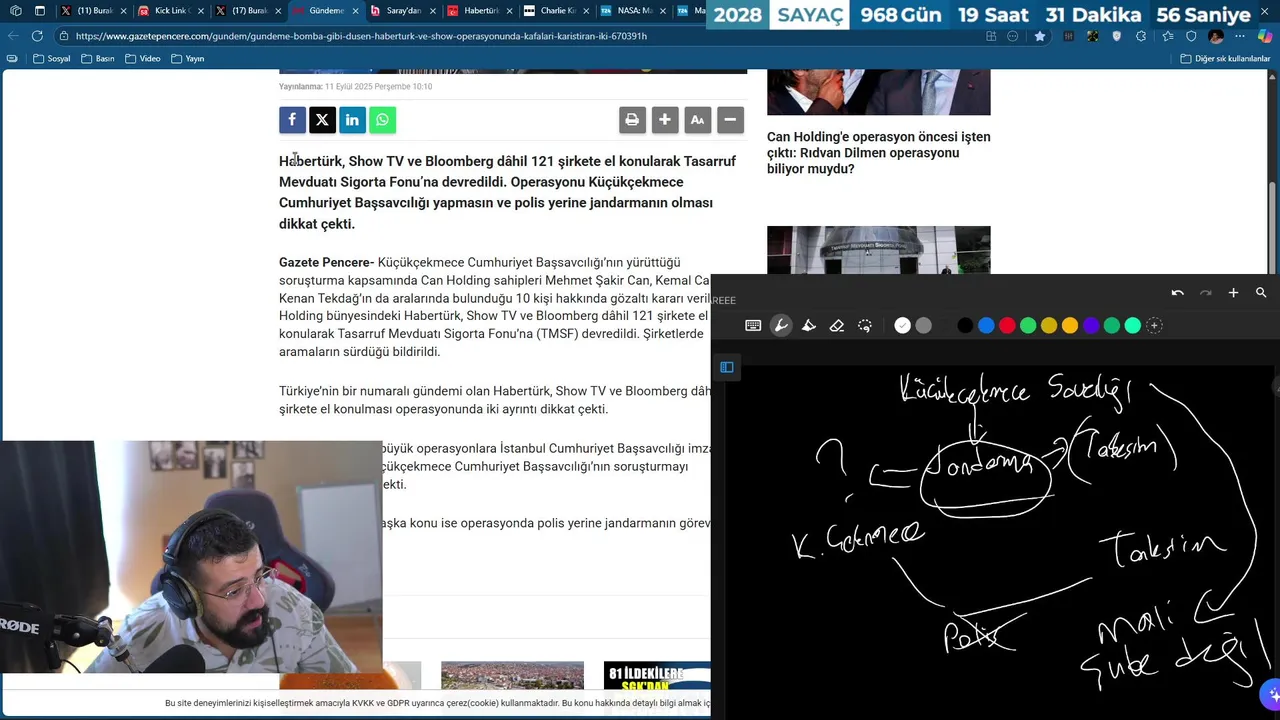Screen dimensions: 1280x720
Task: Click the floating sparkle button at whiteboard corner
Action: tap(1271, 693)
